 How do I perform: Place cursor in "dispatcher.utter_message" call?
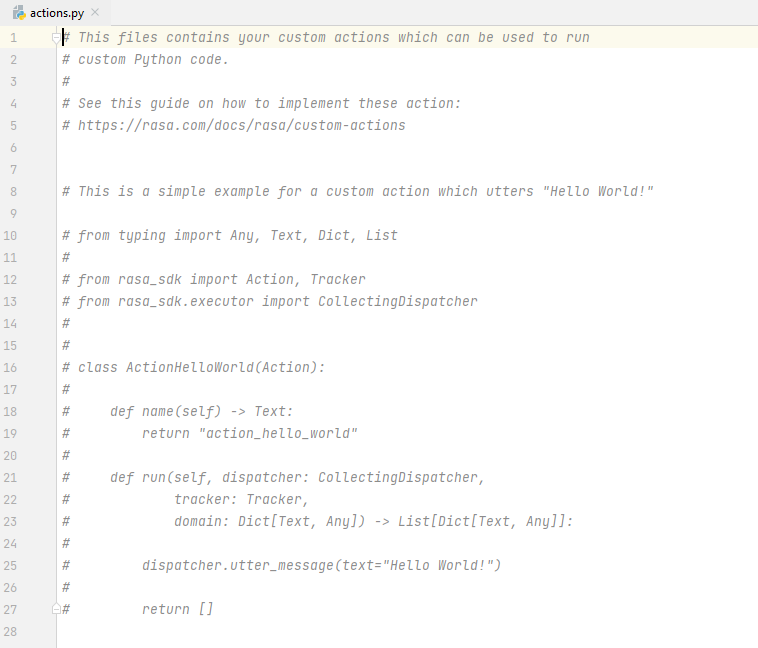point(240,566)
